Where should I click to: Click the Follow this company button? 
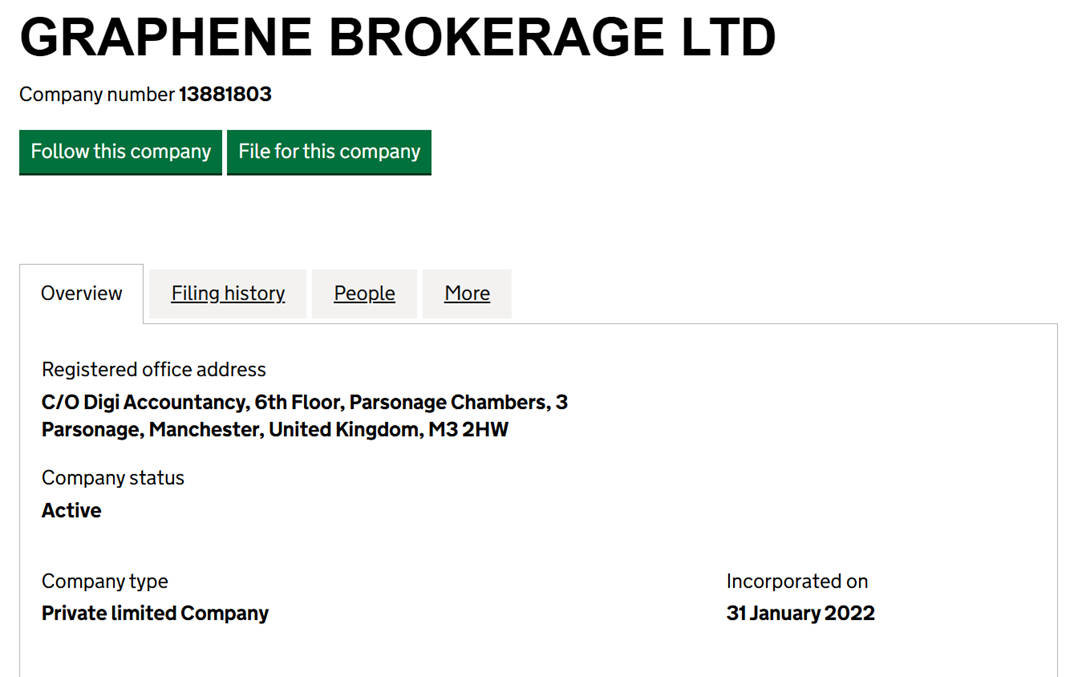tap(120, 152)
